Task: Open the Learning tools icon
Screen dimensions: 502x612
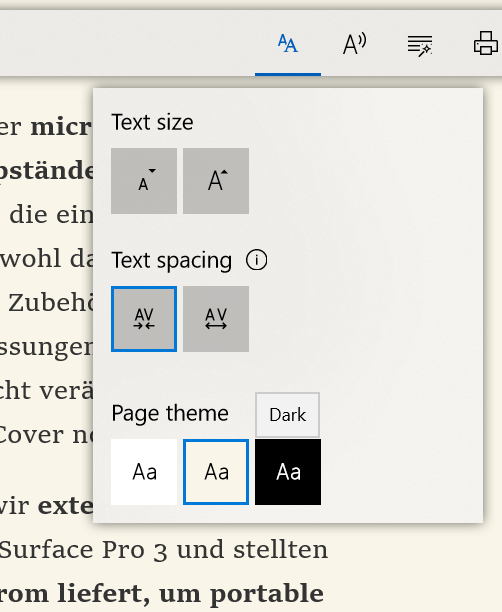Action: (x=420, y=46)
